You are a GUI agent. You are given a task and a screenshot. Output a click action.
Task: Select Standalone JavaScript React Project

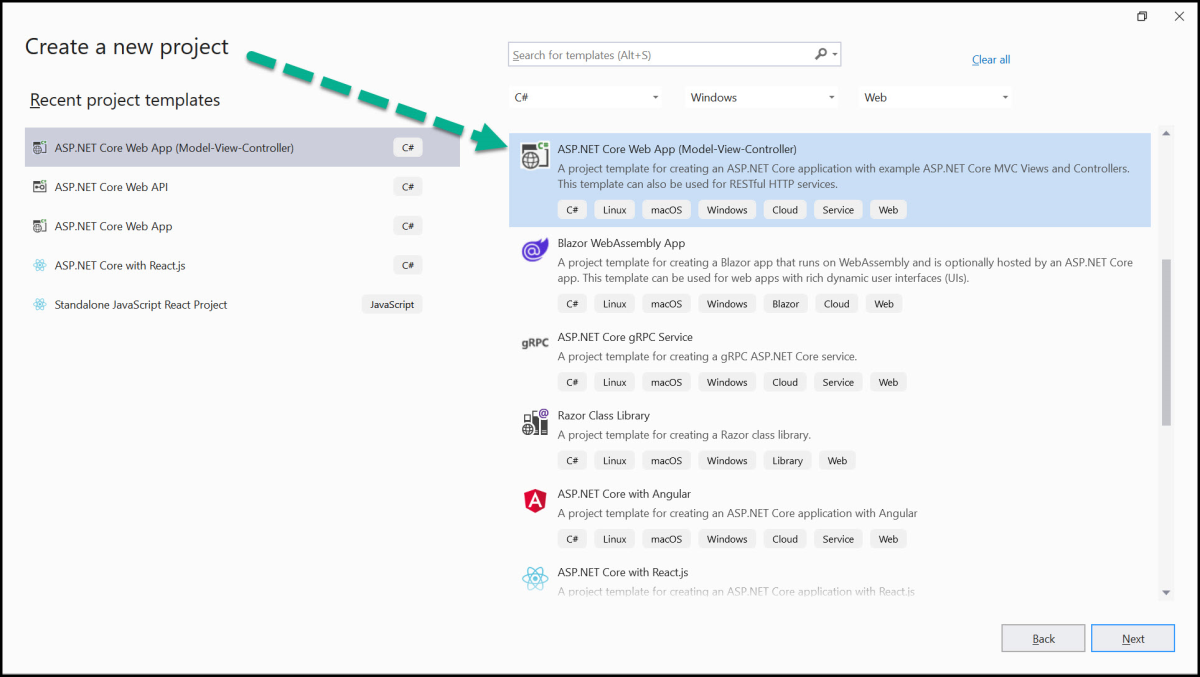[242, 304]
